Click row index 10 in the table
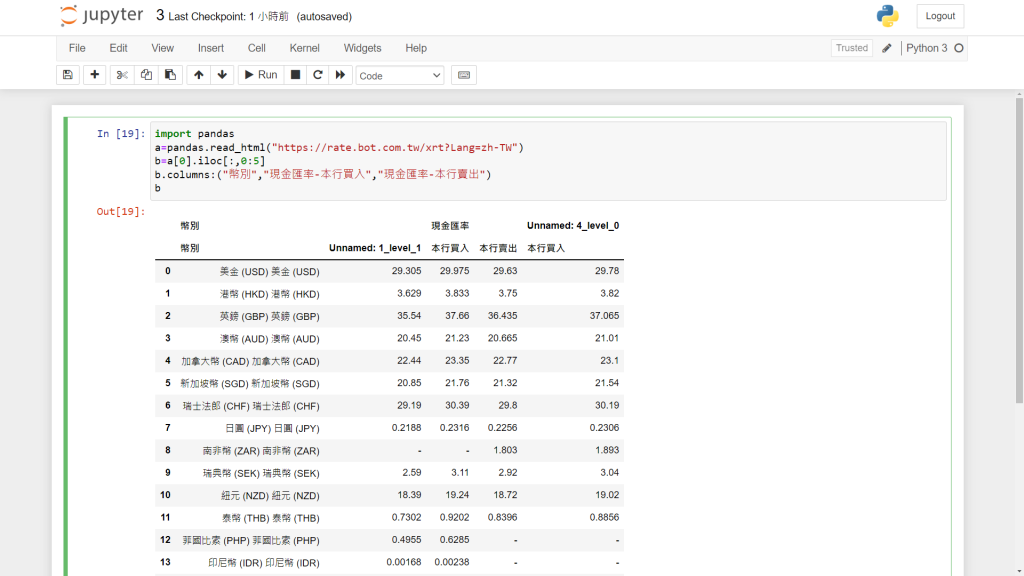Image resolution: width=1024 pixels, height=576 pixels. click(x=165, y=495)
